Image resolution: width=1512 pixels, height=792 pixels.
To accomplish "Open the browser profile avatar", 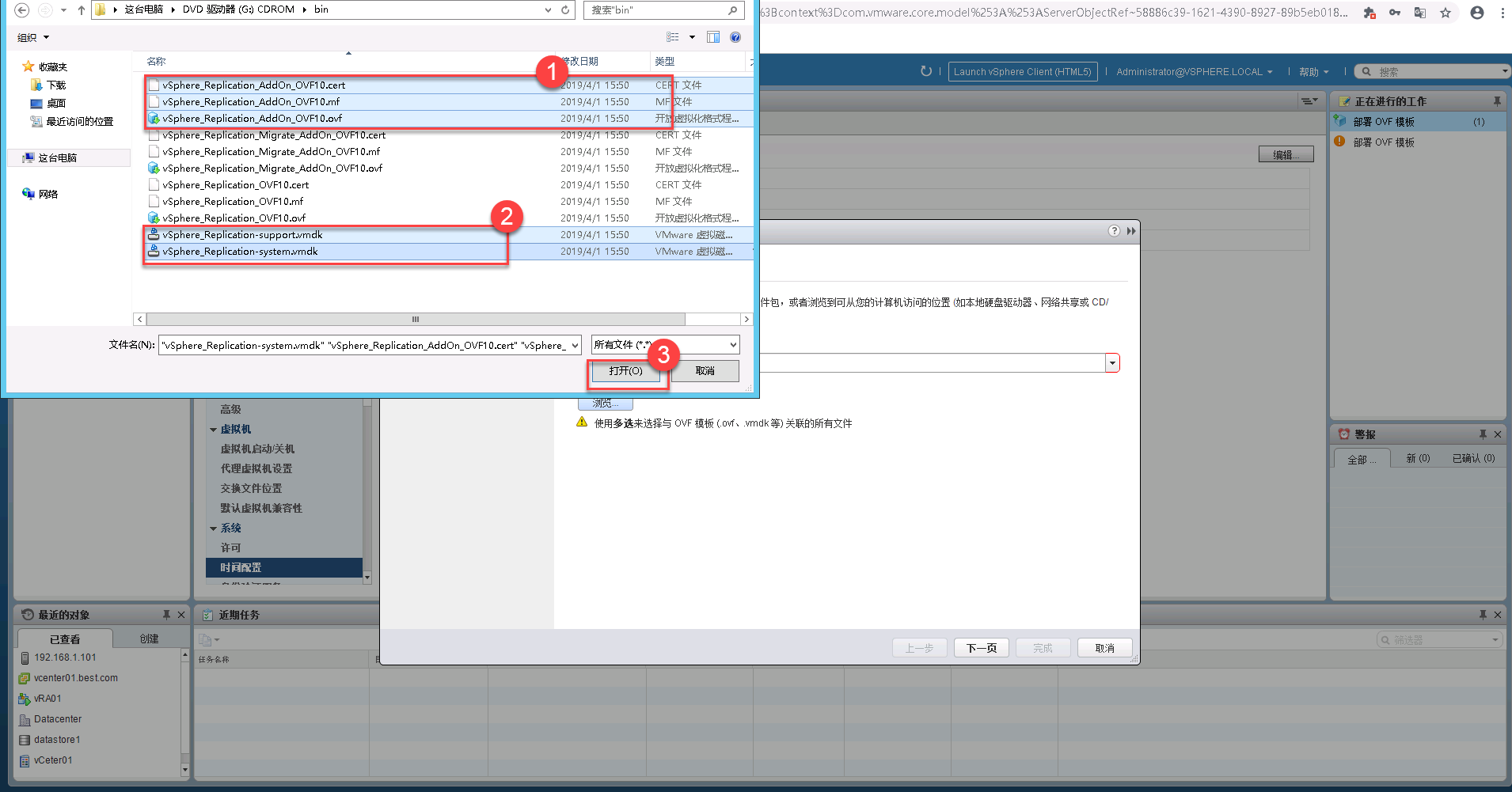I will [1477, 13].
